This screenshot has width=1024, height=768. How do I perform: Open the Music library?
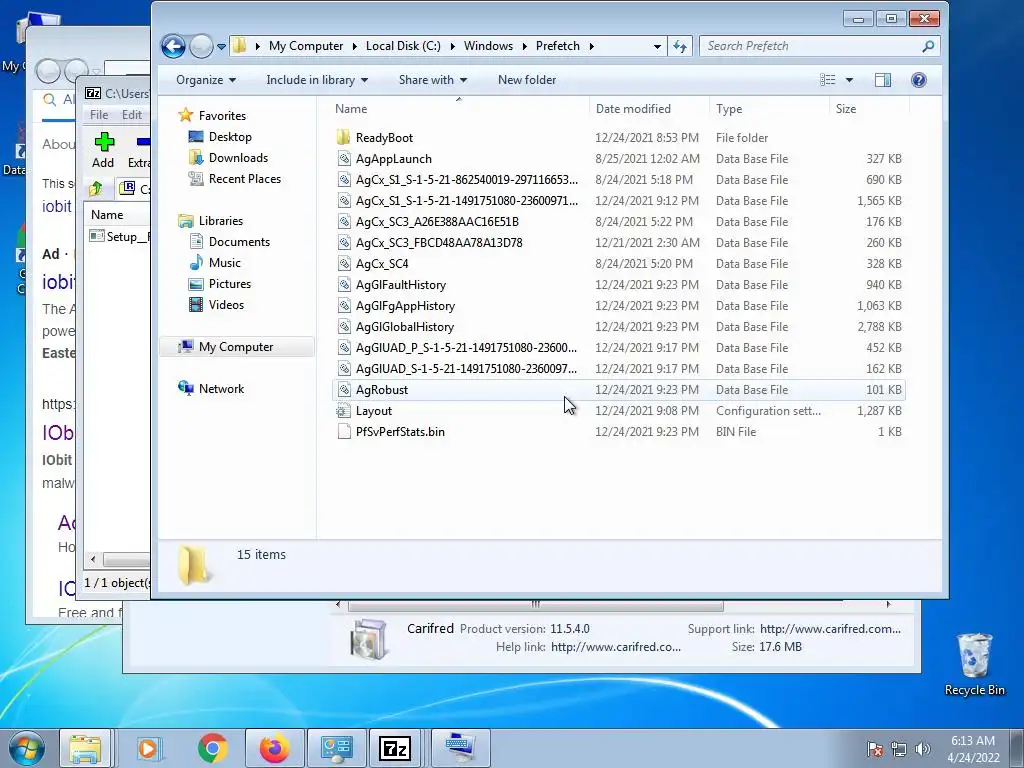coord(225,263)
